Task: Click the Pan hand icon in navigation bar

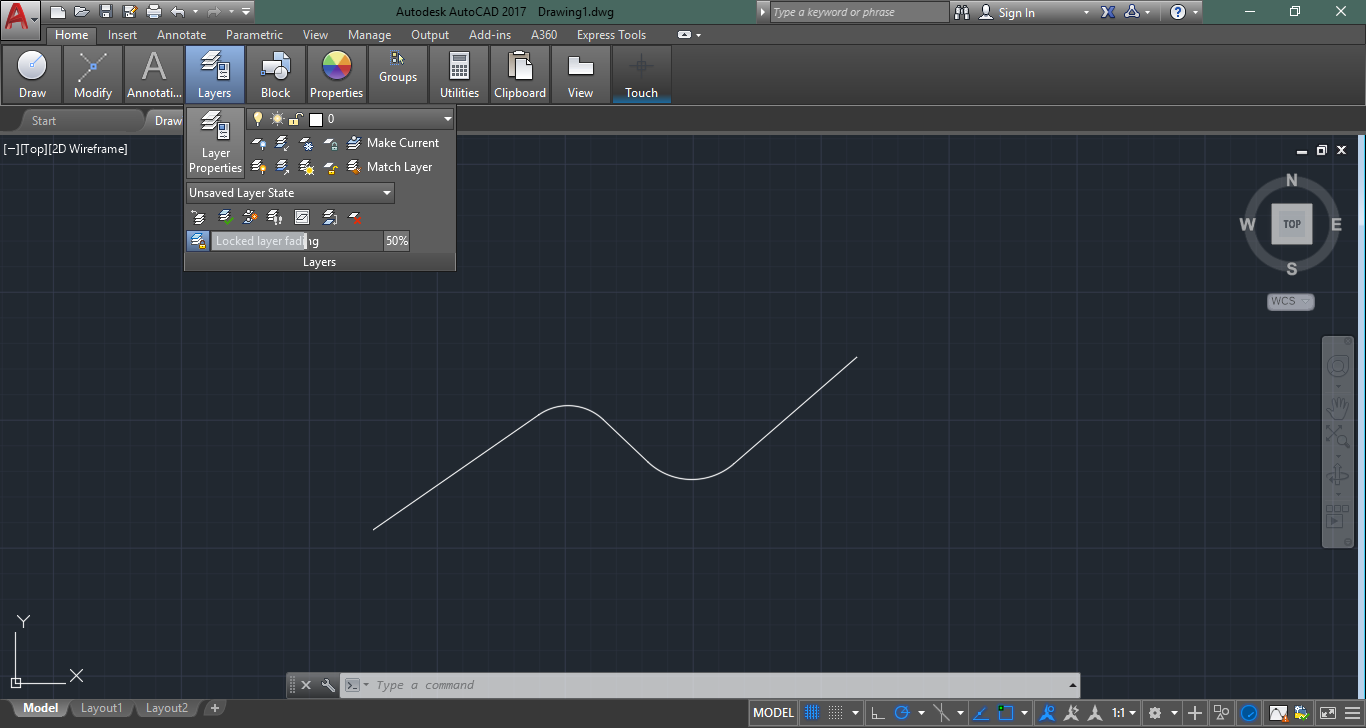Action: (x=1337, y=406)
